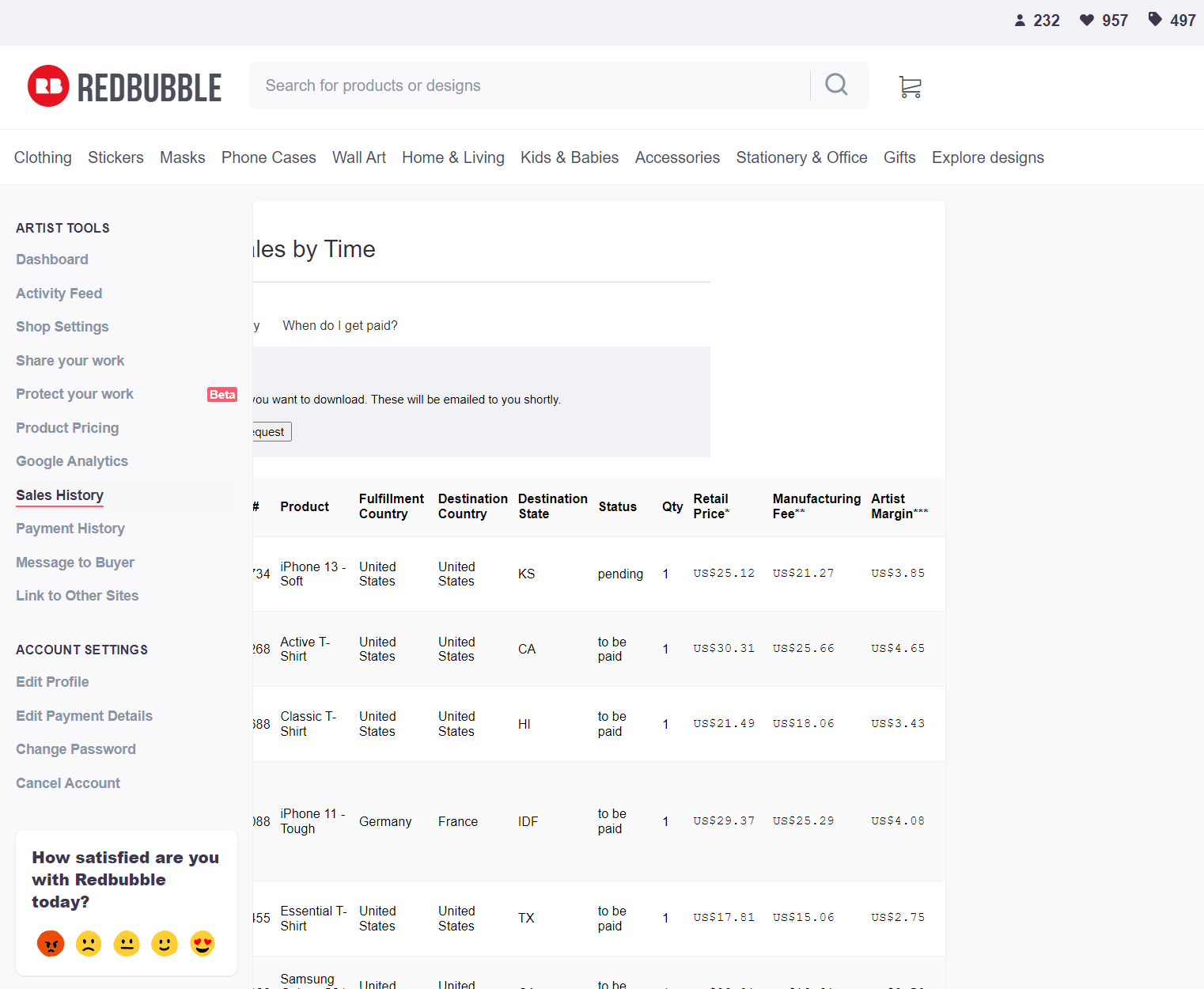Click the Product column header
The width and height of the screenshot is (1204, 989).
pos(305,506)
